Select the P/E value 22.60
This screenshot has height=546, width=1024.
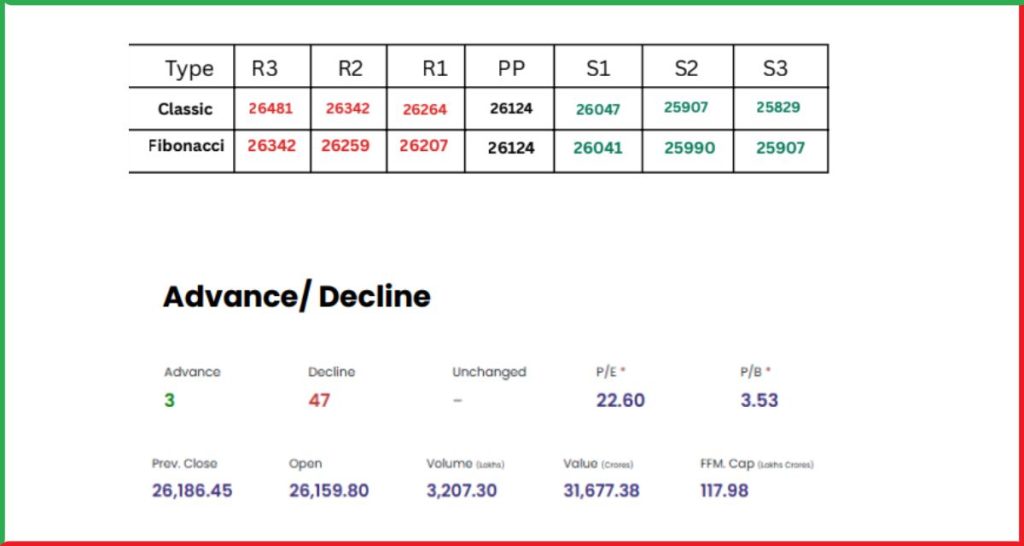tap(620, 400)
